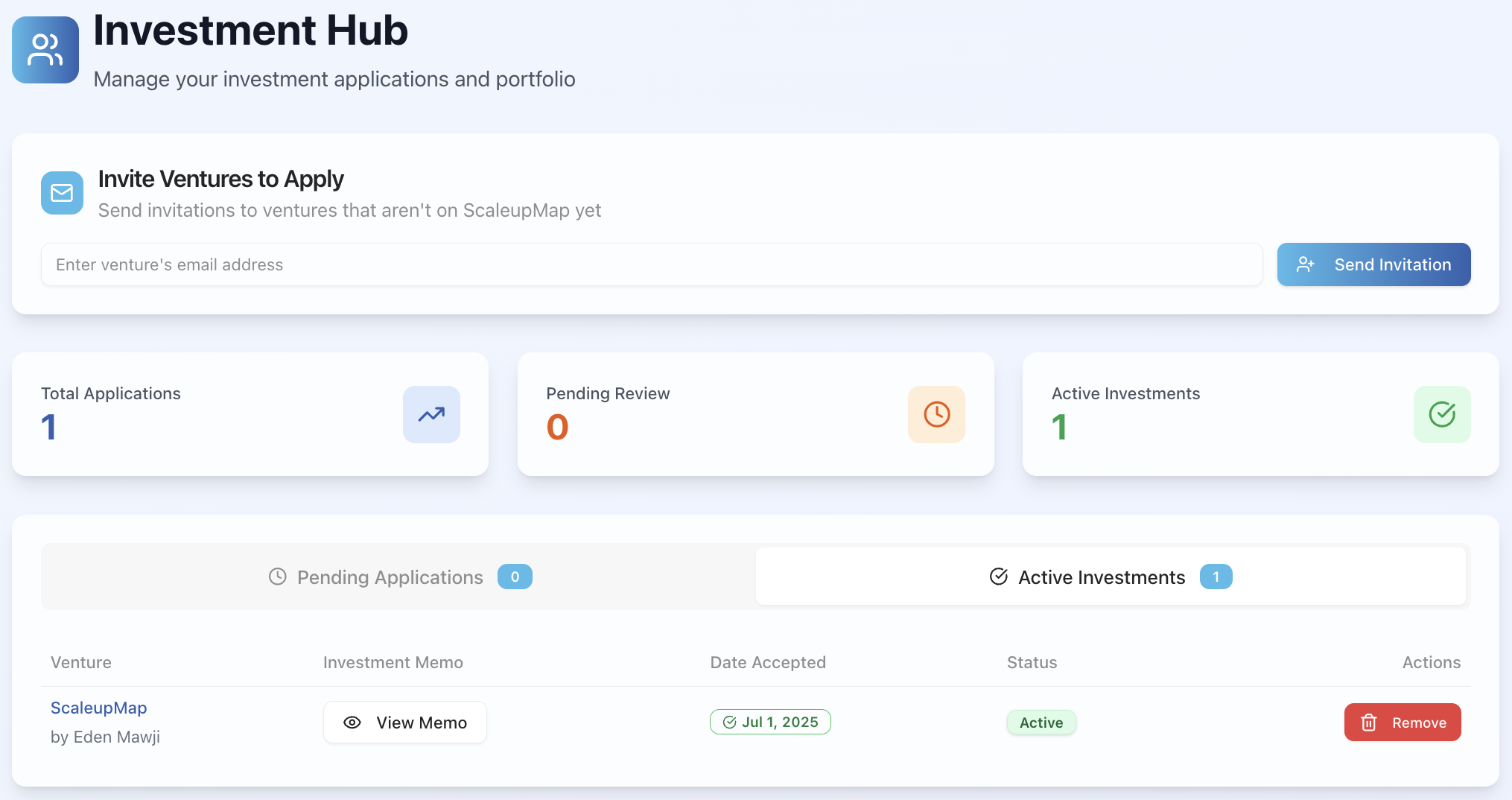1512x800 pixels.
Task: Select the trending arrow icon on Total Applications
Action: tap(431, 415)
